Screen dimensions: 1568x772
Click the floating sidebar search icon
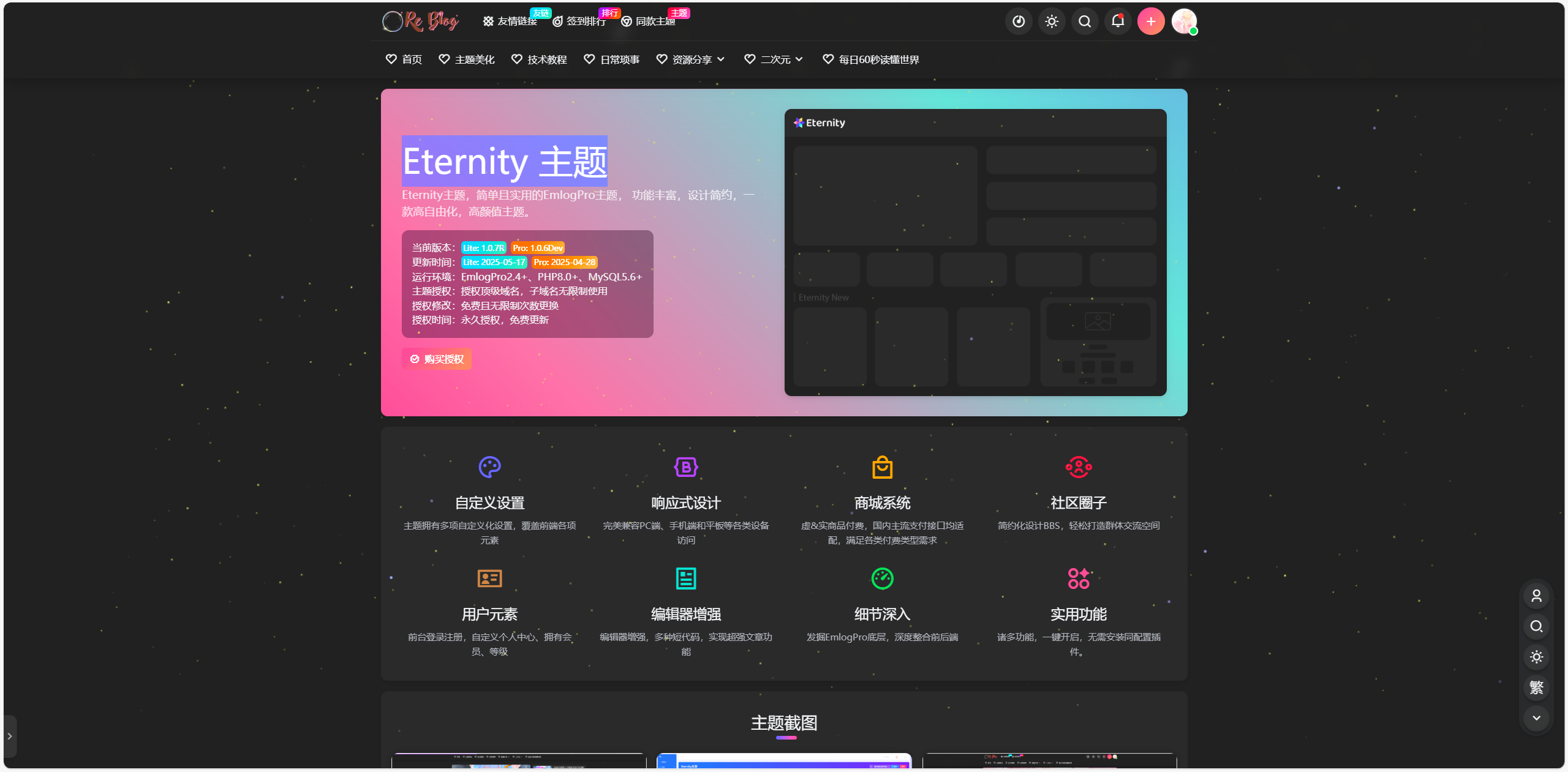[x=1536, y=626]
